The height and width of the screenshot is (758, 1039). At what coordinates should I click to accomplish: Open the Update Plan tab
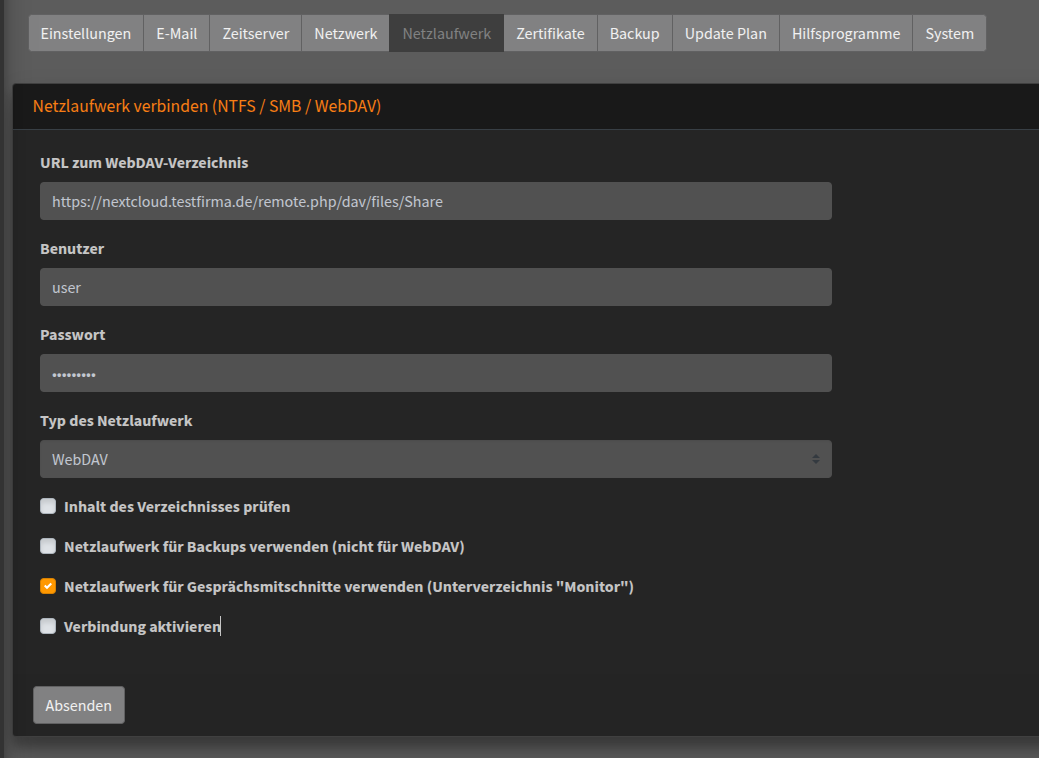(x=726, y=33)
